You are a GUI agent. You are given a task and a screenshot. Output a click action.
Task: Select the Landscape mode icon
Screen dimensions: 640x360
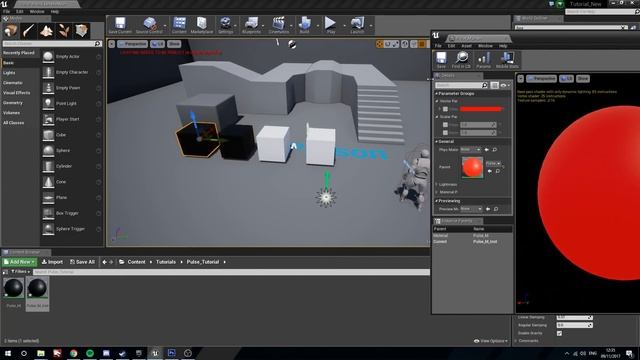point(46,31)
